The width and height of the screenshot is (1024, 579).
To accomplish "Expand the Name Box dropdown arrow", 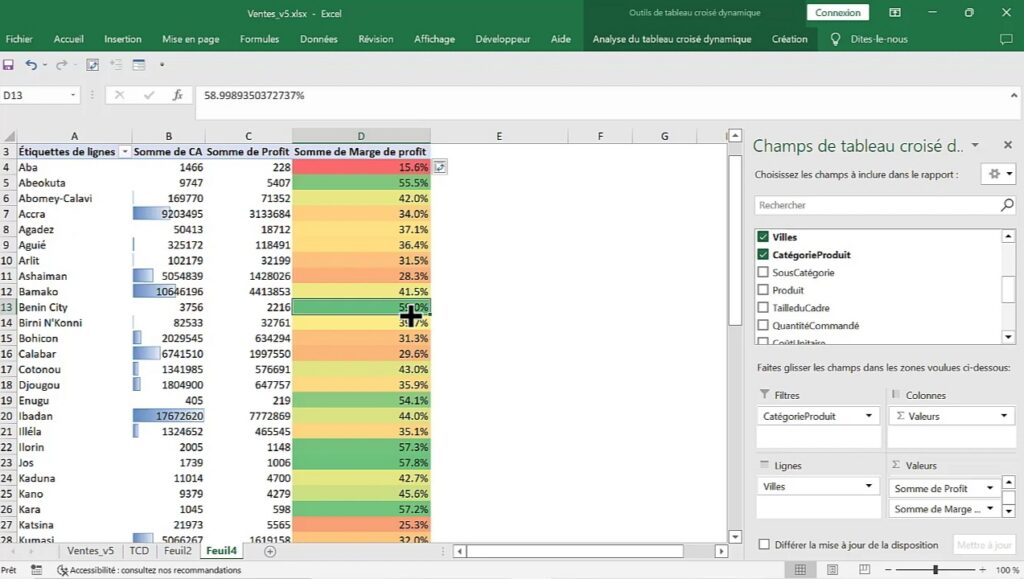I will (x=73, y=95).
